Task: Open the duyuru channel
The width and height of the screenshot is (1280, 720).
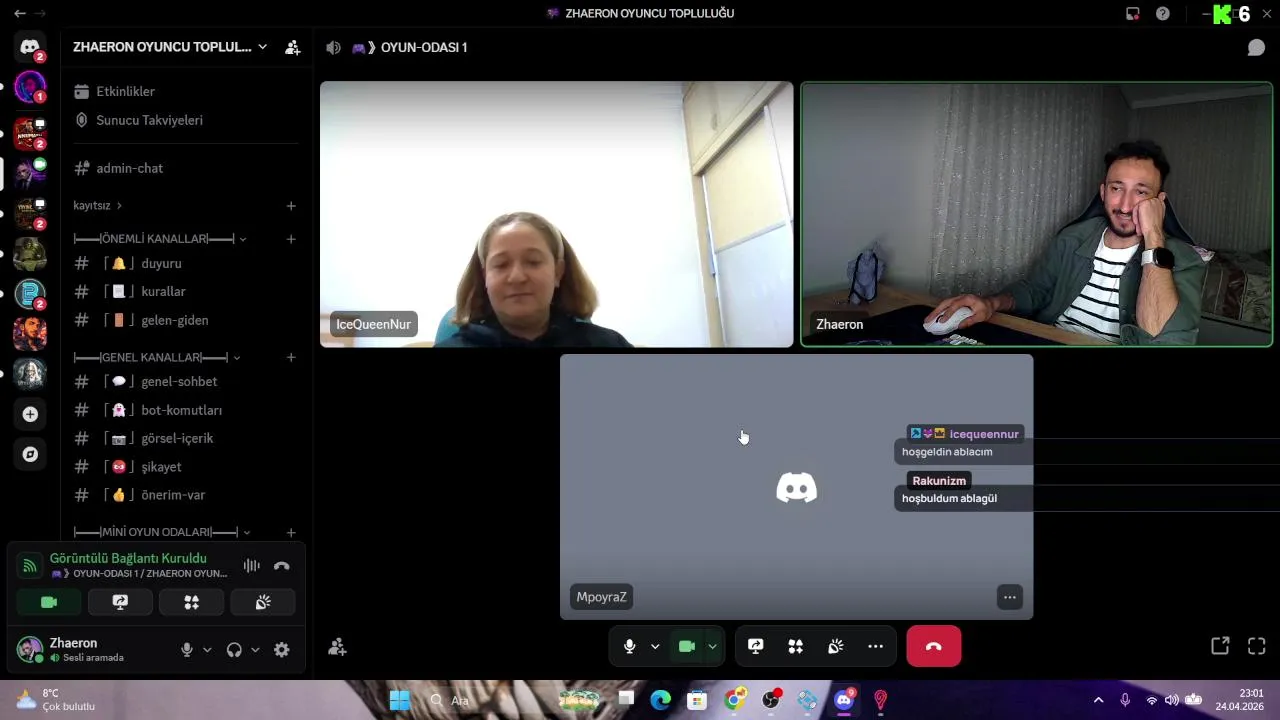Action: point(185,263)
